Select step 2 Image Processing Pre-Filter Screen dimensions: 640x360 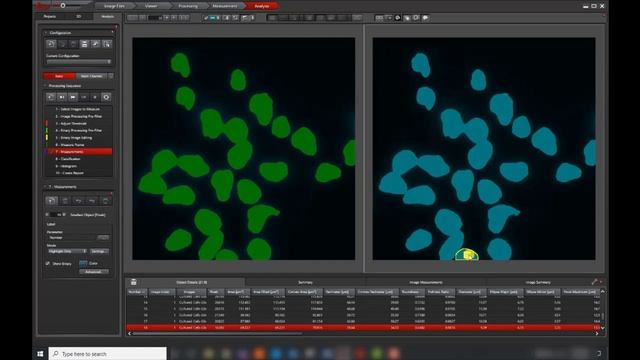point(78,116)
